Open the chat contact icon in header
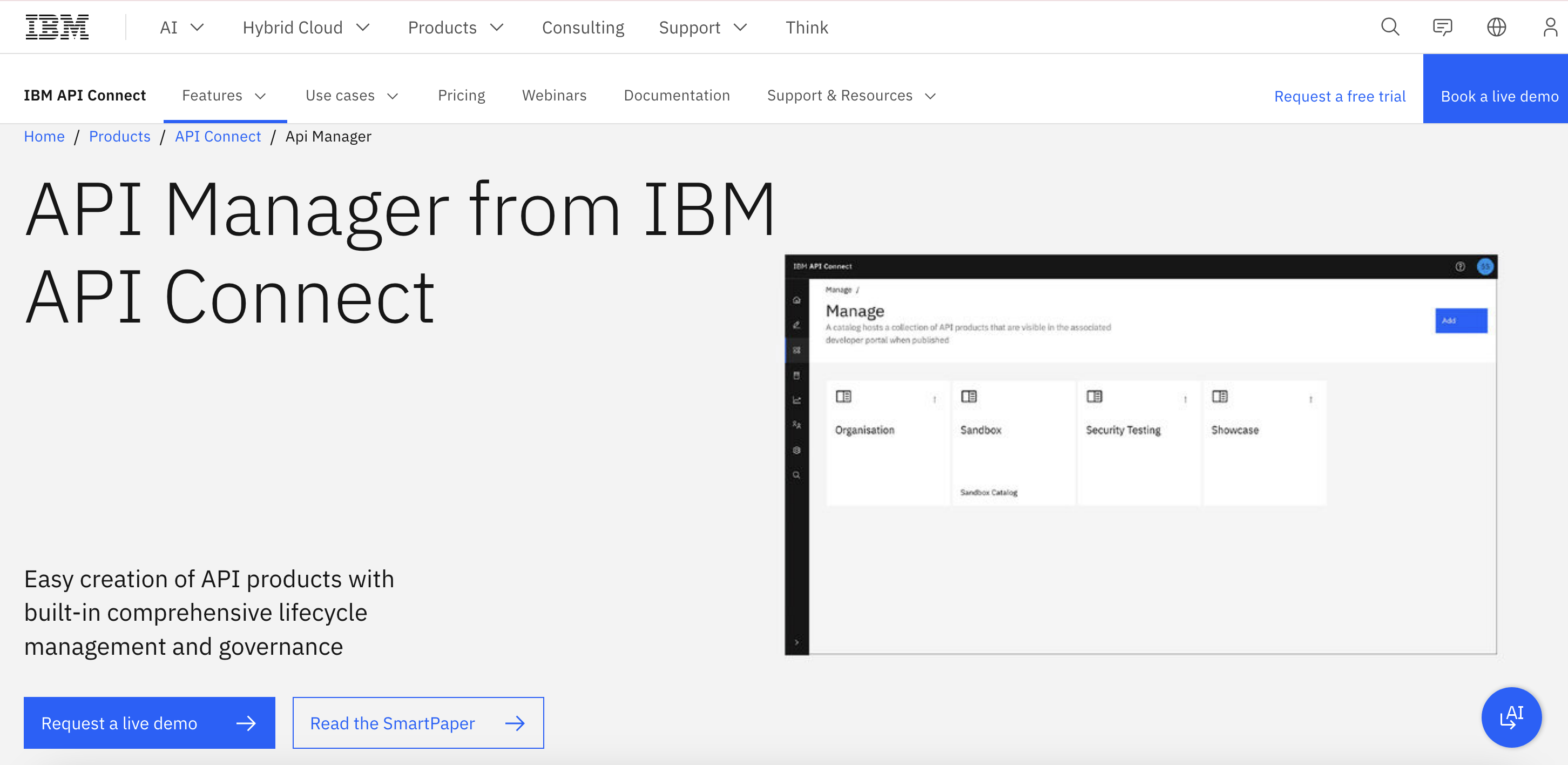1568x765 pixels. coord(1443,28)
